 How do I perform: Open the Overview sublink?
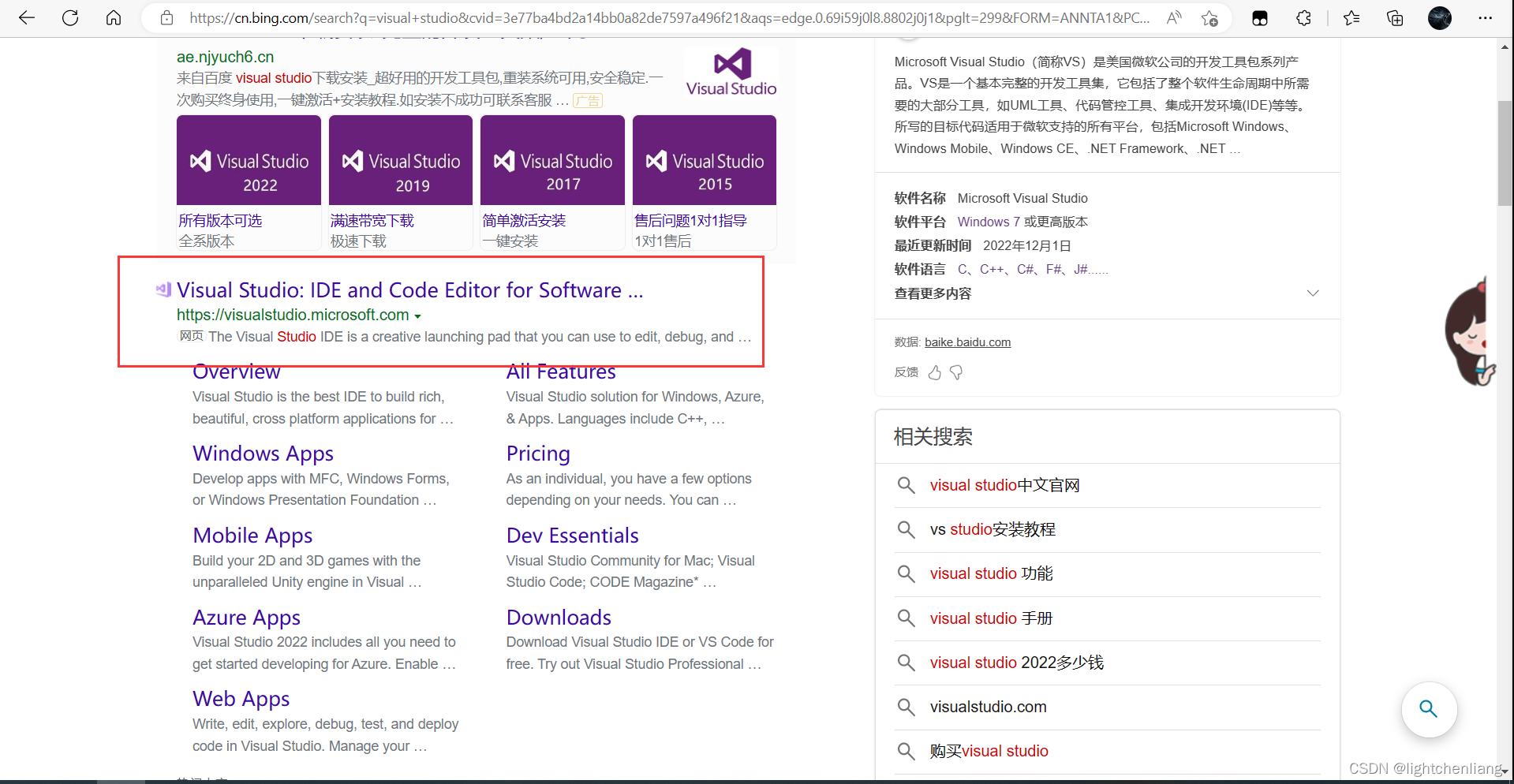[237, 371]
